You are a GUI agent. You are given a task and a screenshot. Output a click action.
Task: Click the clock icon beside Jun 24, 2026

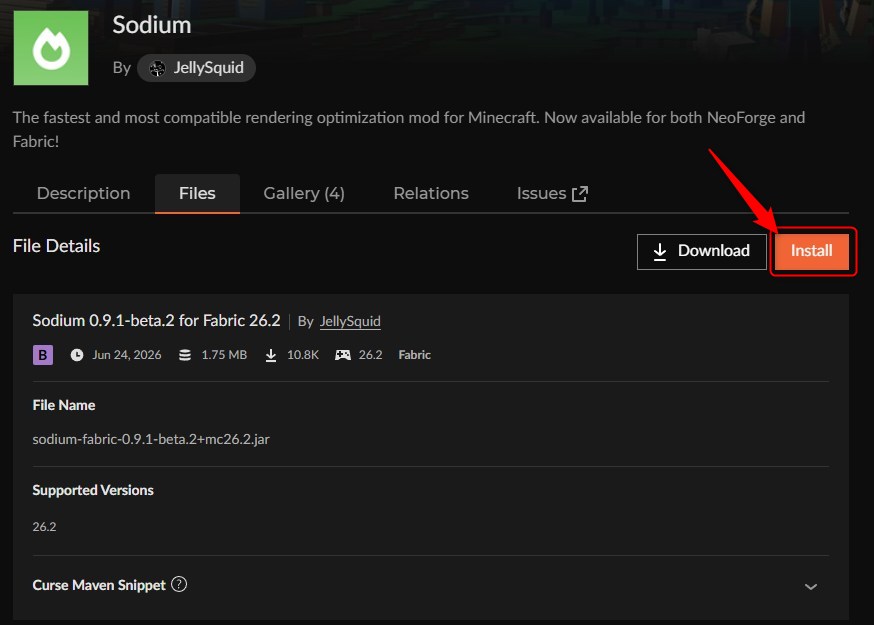click(x=77, y=355)
